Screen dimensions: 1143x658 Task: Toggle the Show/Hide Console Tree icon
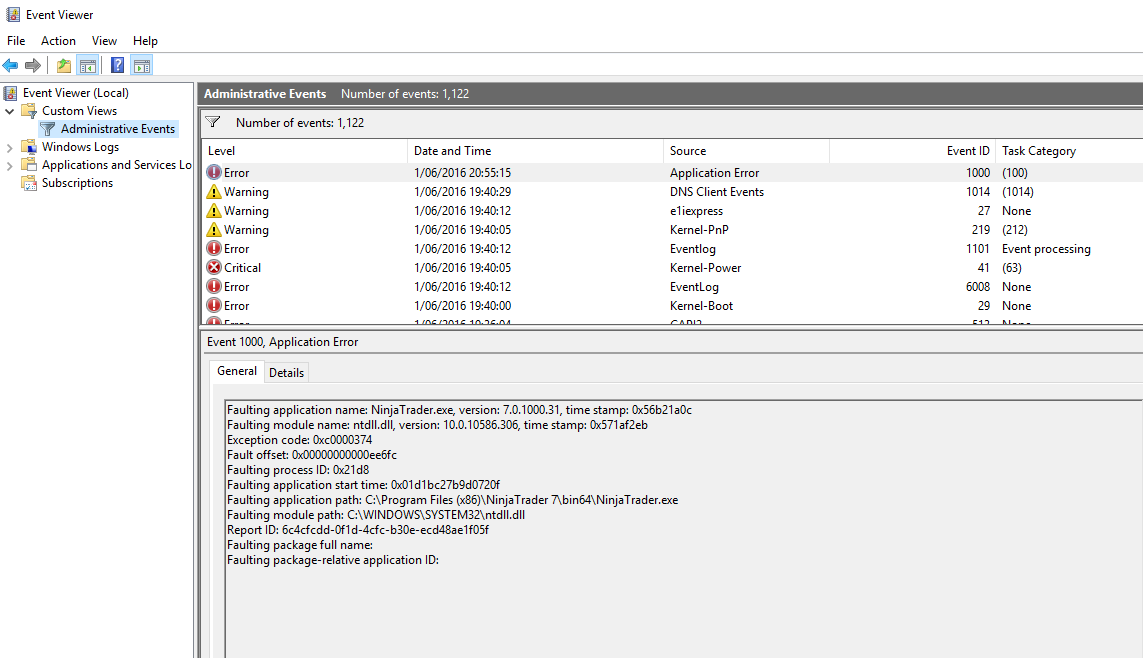88,66
